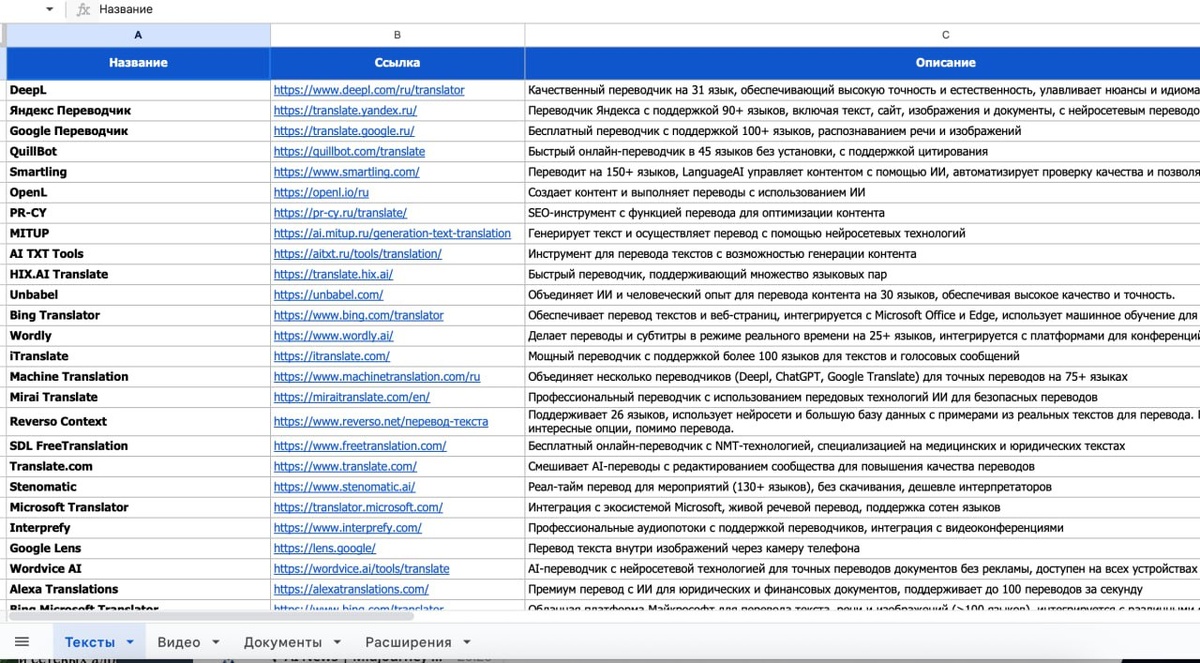Open the reverso.net перевод-текста link
The image size is (1200, 663).
point(381,421)
